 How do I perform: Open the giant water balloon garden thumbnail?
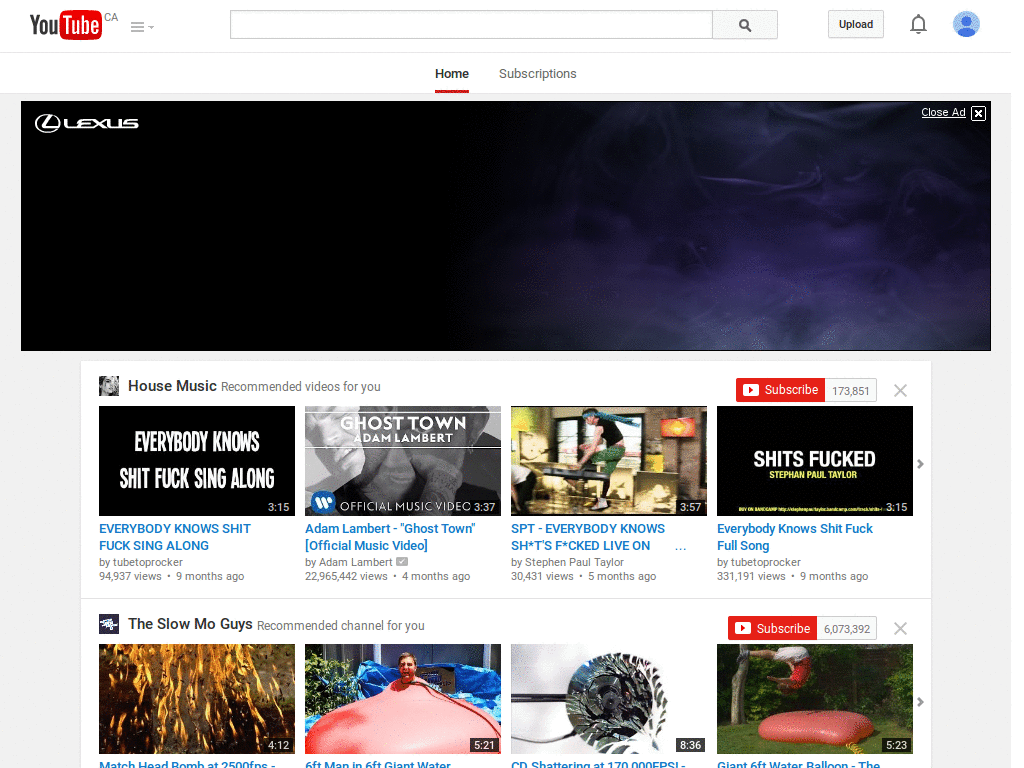[x=815, y=699]
